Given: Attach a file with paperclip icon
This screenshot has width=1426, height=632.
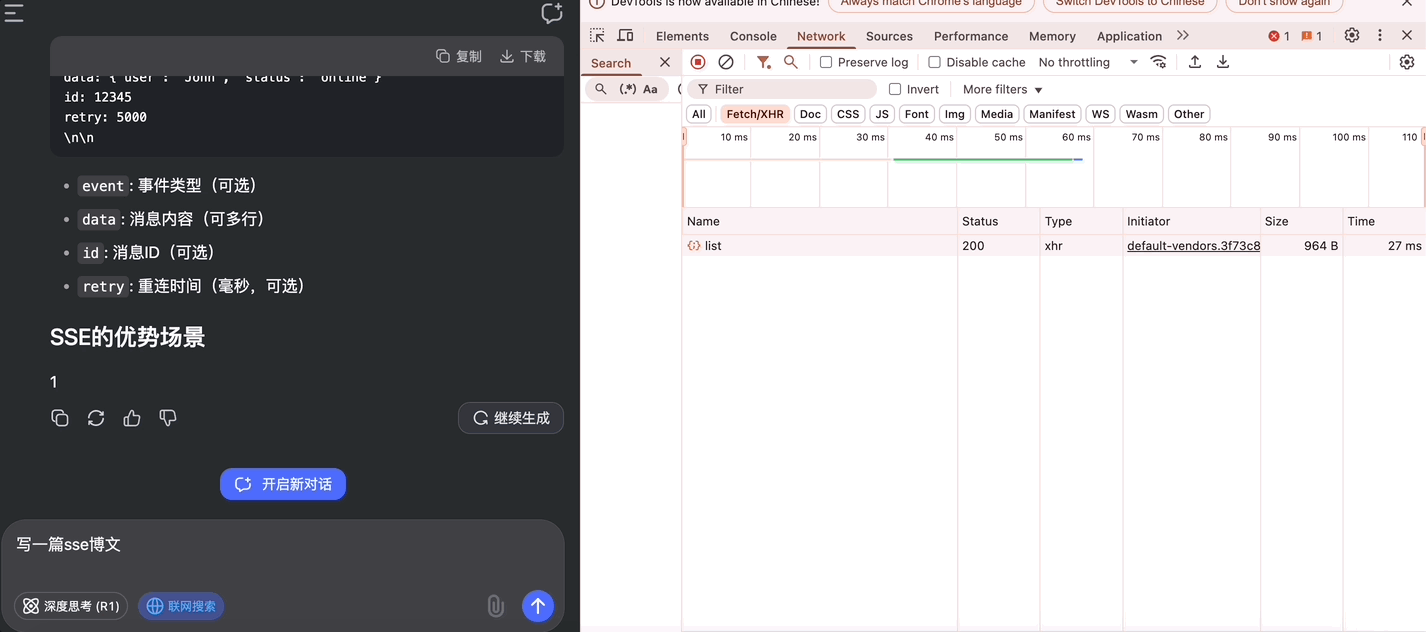Looking at the screenshot, I should point(495,605).
